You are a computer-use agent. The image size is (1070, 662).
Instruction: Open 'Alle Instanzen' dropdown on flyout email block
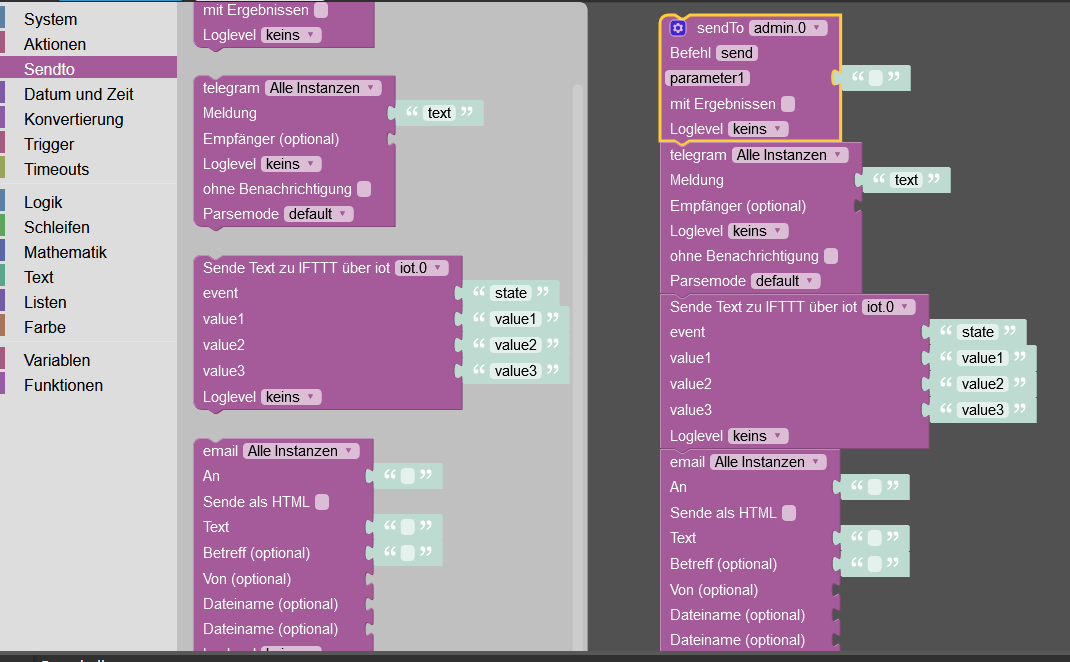301,451
